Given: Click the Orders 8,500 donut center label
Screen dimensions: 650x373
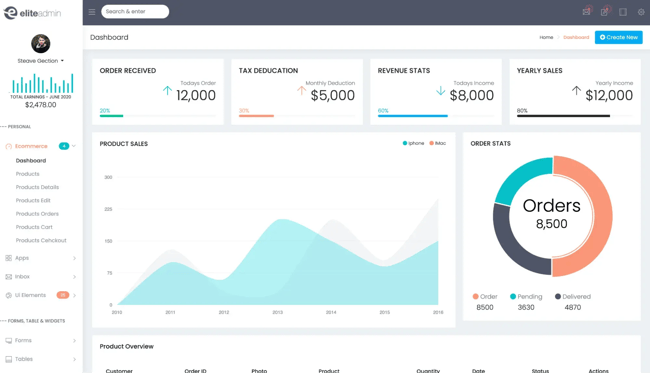Looking at the screenshot, I should point(552,213).
